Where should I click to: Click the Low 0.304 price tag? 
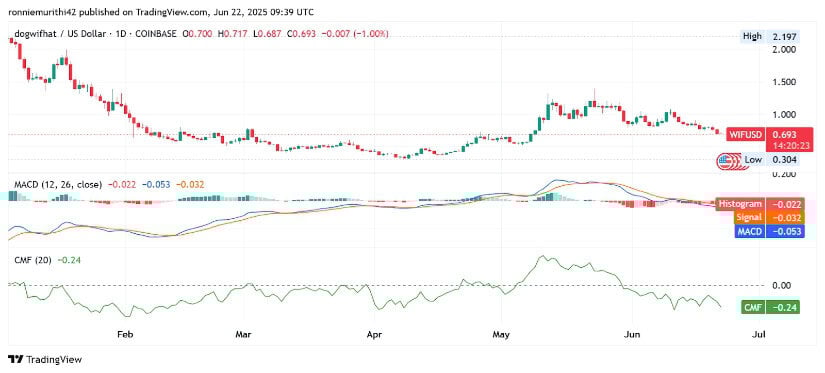(770, 159)
